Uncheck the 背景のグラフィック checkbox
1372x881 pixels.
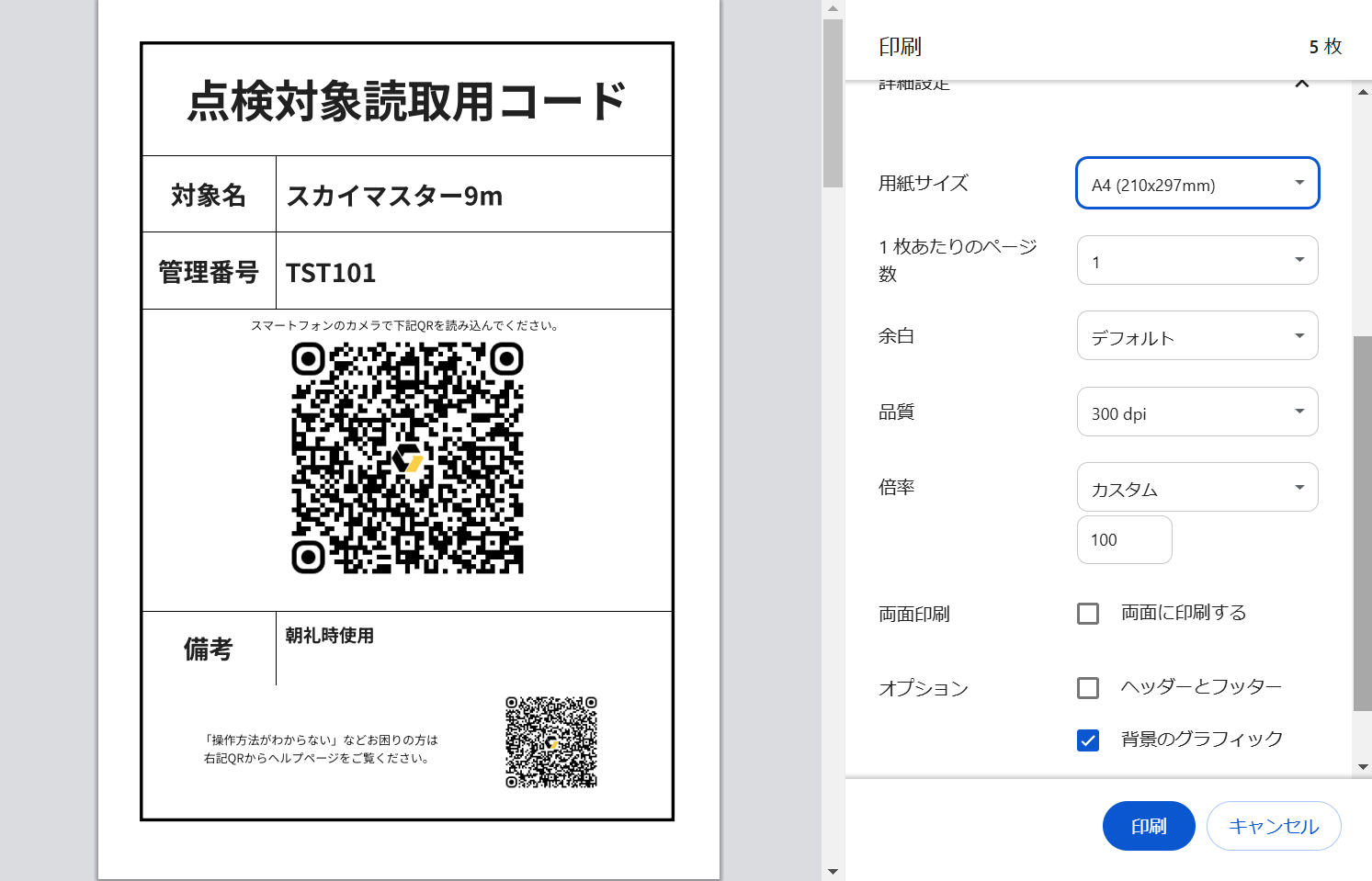click(x=1088, y=740)
